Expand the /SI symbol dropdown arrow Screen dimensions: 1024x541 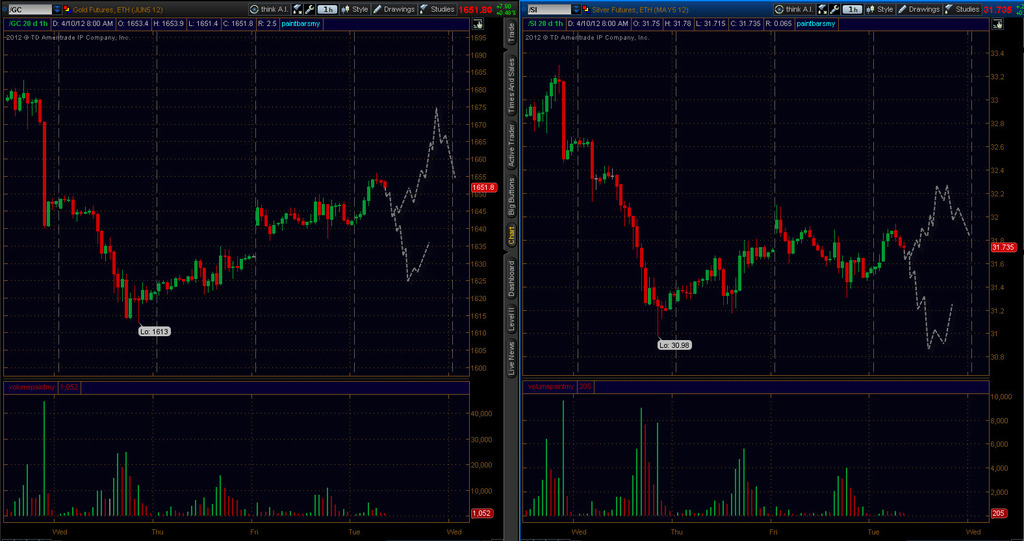[x=576, y=9]
